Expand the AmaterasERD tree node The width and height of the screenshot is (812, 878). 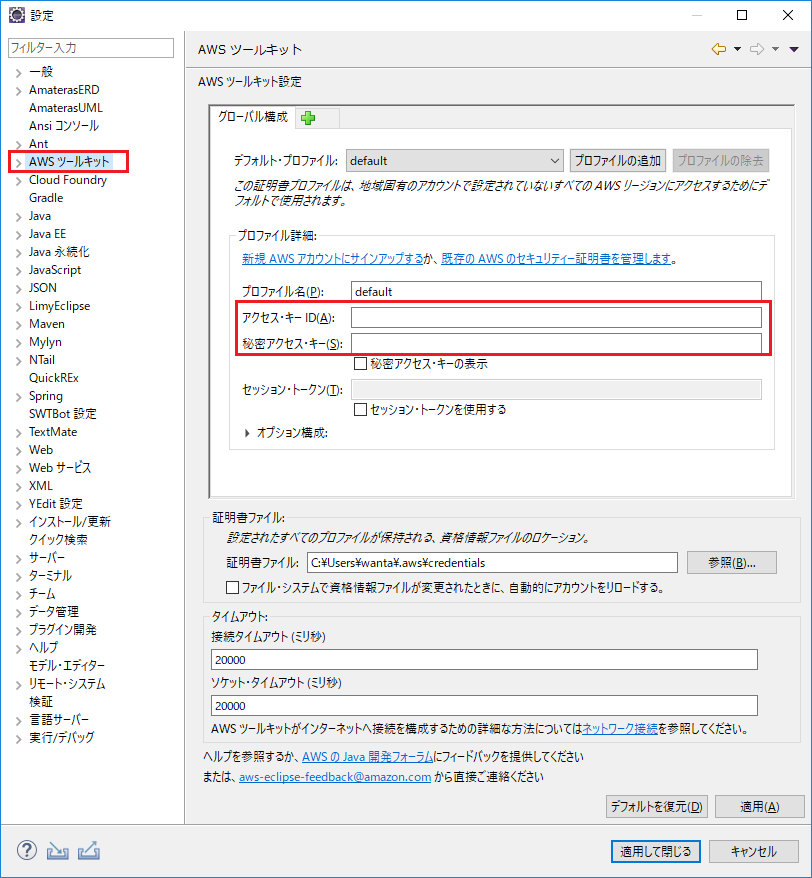(x=18, y=91)
